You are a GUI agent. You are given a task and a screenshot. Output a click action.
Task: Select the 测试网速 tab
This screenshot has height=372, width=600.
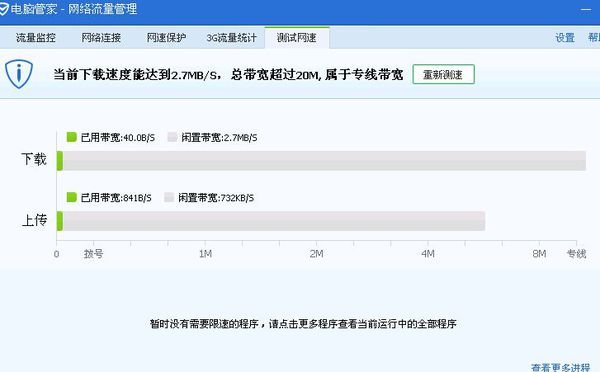(x=297, y=38)
